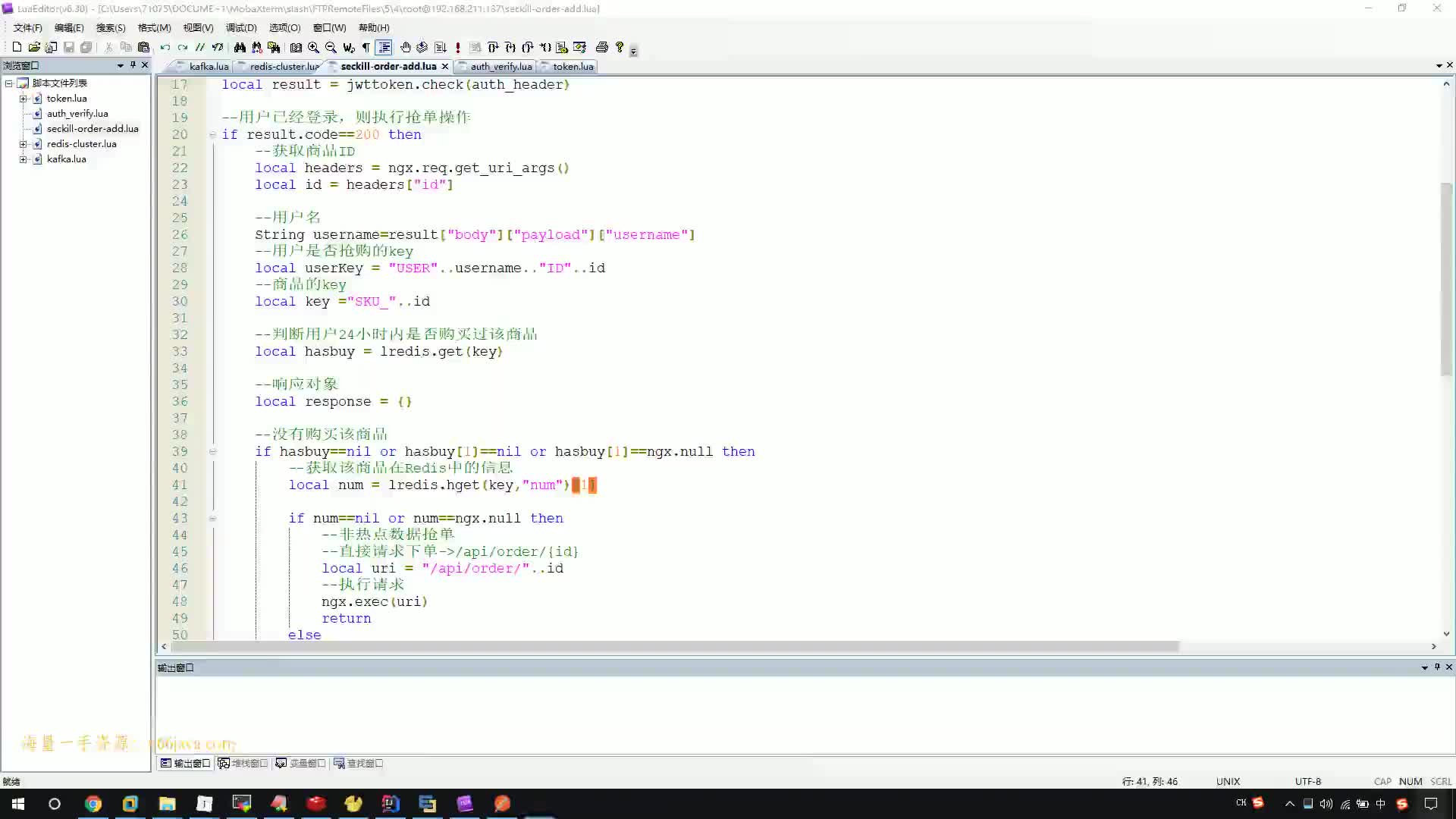Open the 文件(F) menu
This screenshot has width=1456, height=819.
(27, 27)
